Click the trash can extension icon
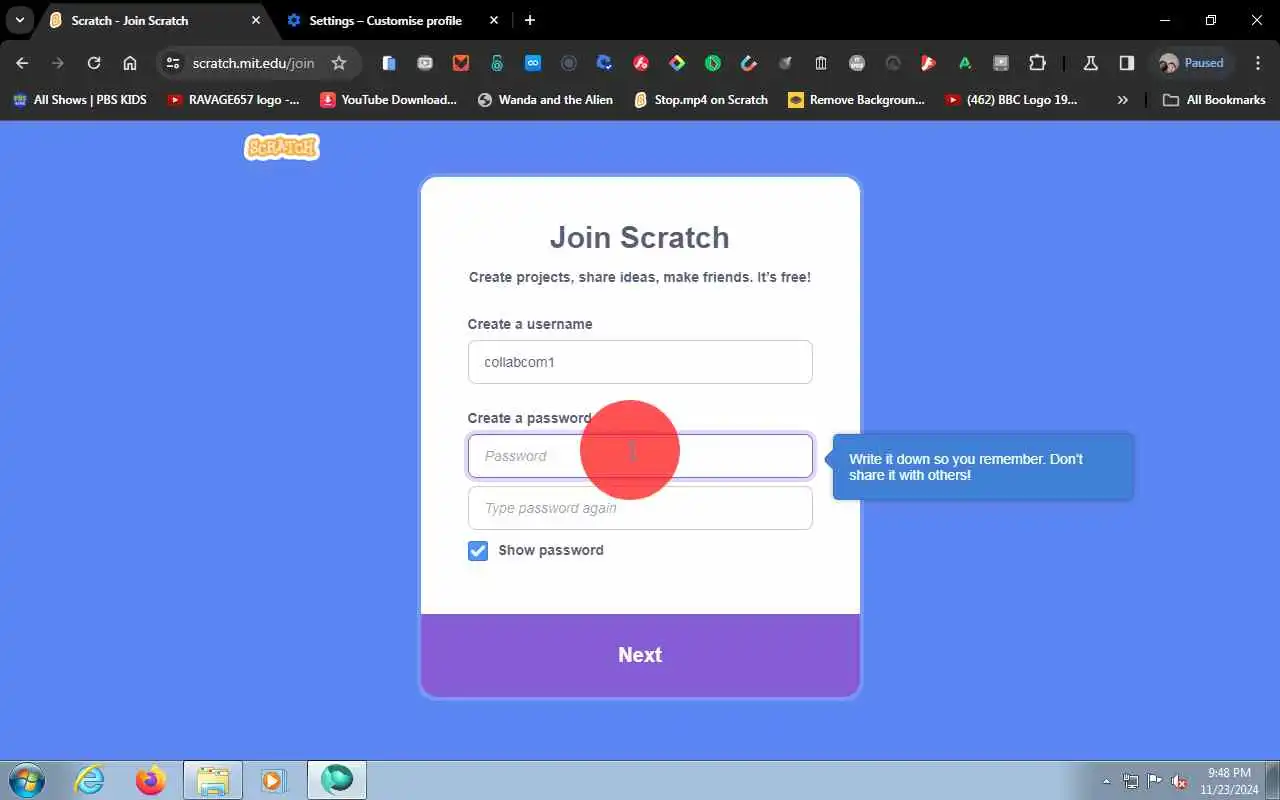The width and height of the screenshot is (1280, 800). point(821,63)
